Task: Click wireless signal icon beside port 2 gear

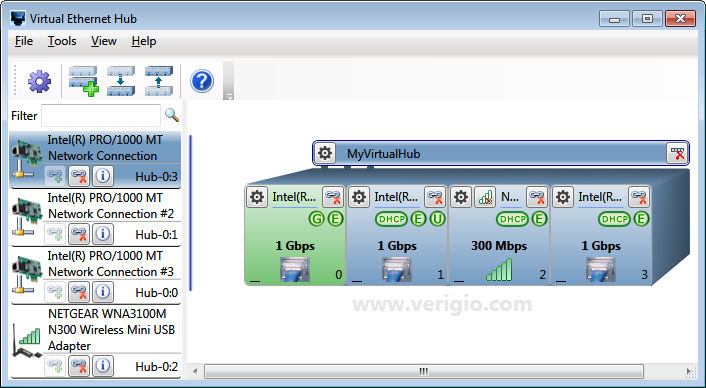Action: click(485, 197)
